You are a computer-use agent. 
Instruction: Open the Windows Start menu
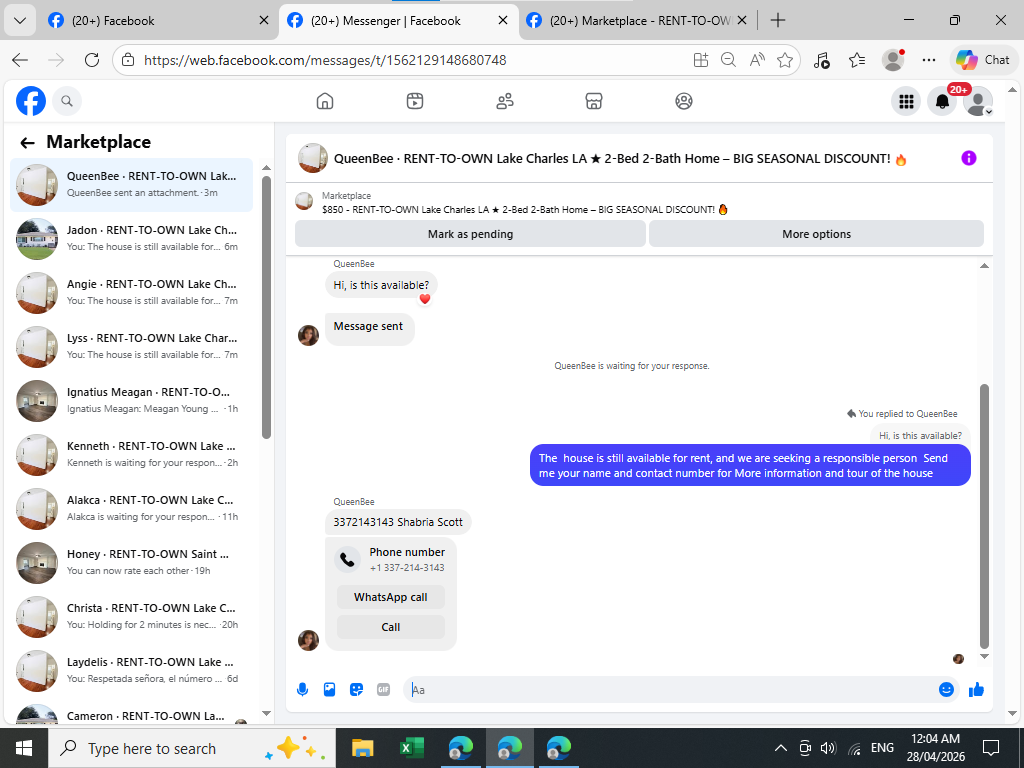pyautogui.click(x=24, y=748)
